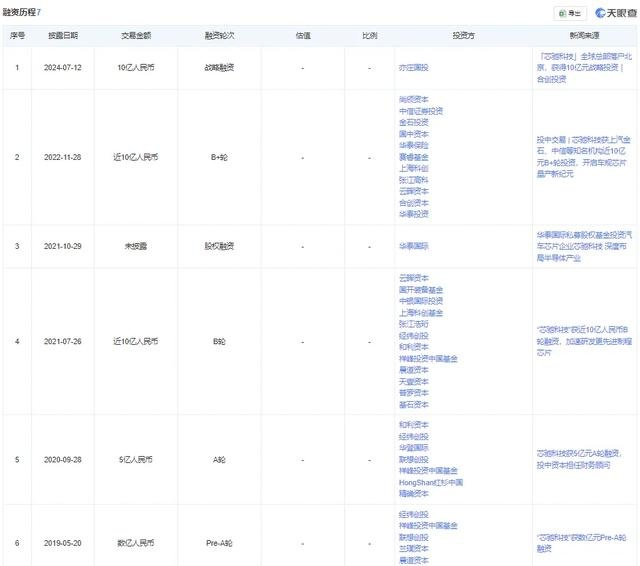Open 经纬创投 in the A轮 row
The height and width of the screenshot is (566, 640).
413,437
